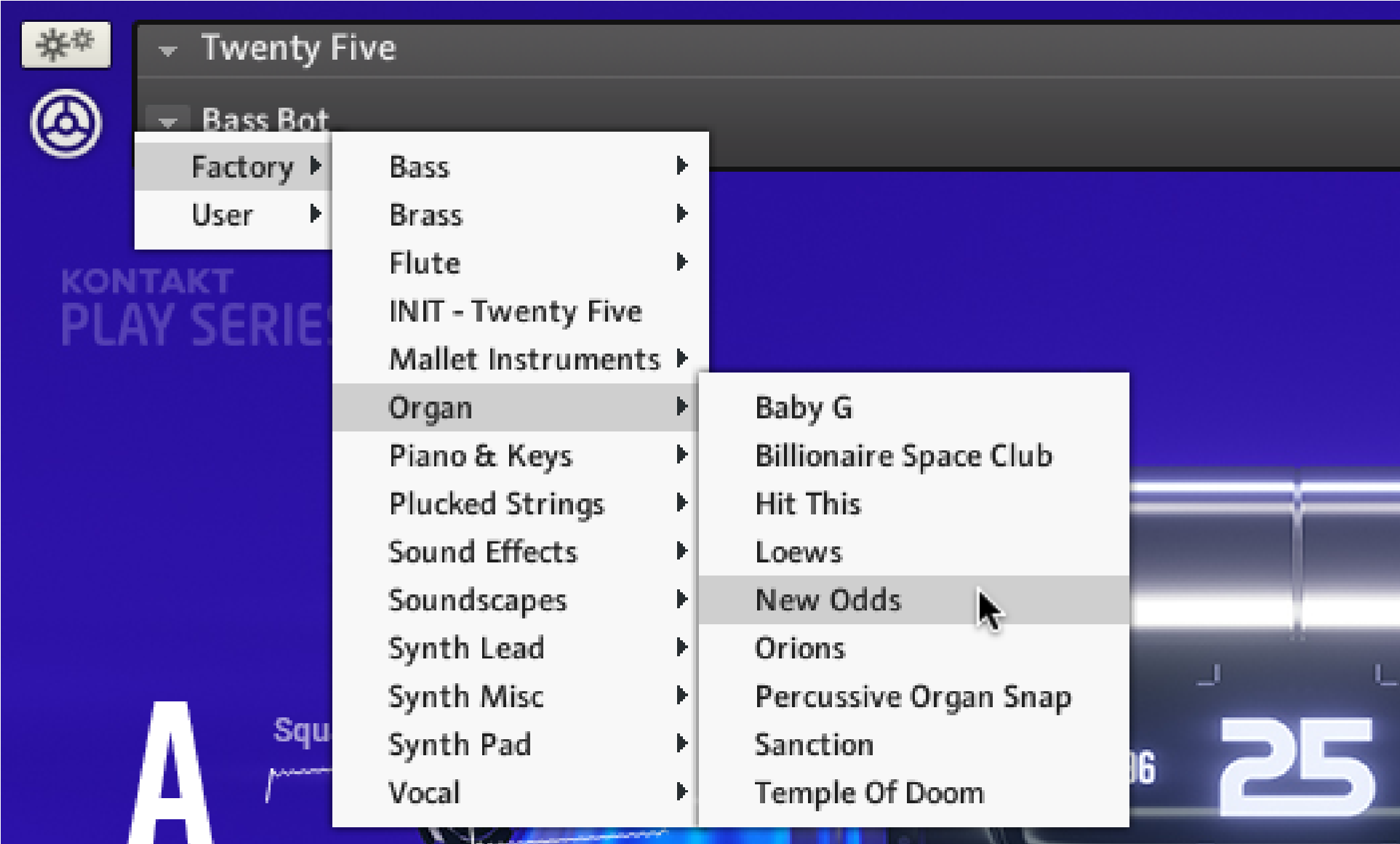Load the Temple Of Doom preset

[869, 792]
